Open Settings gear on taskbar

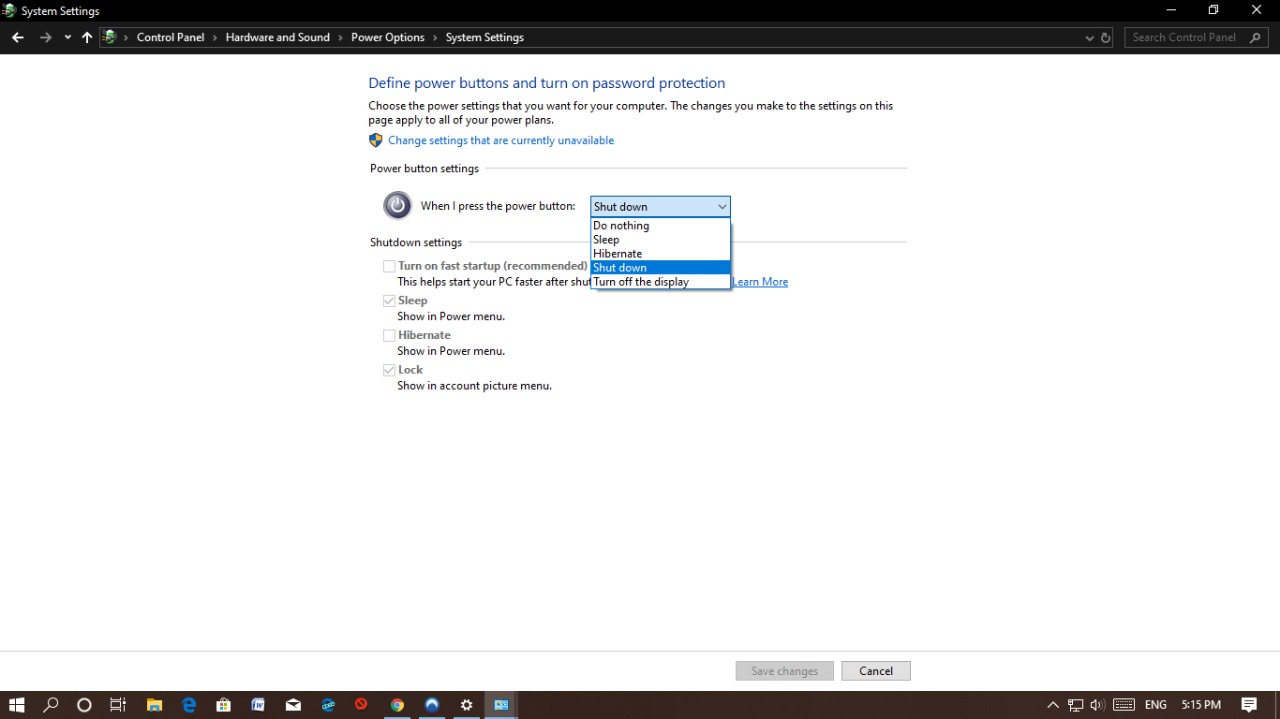point(466,705)
